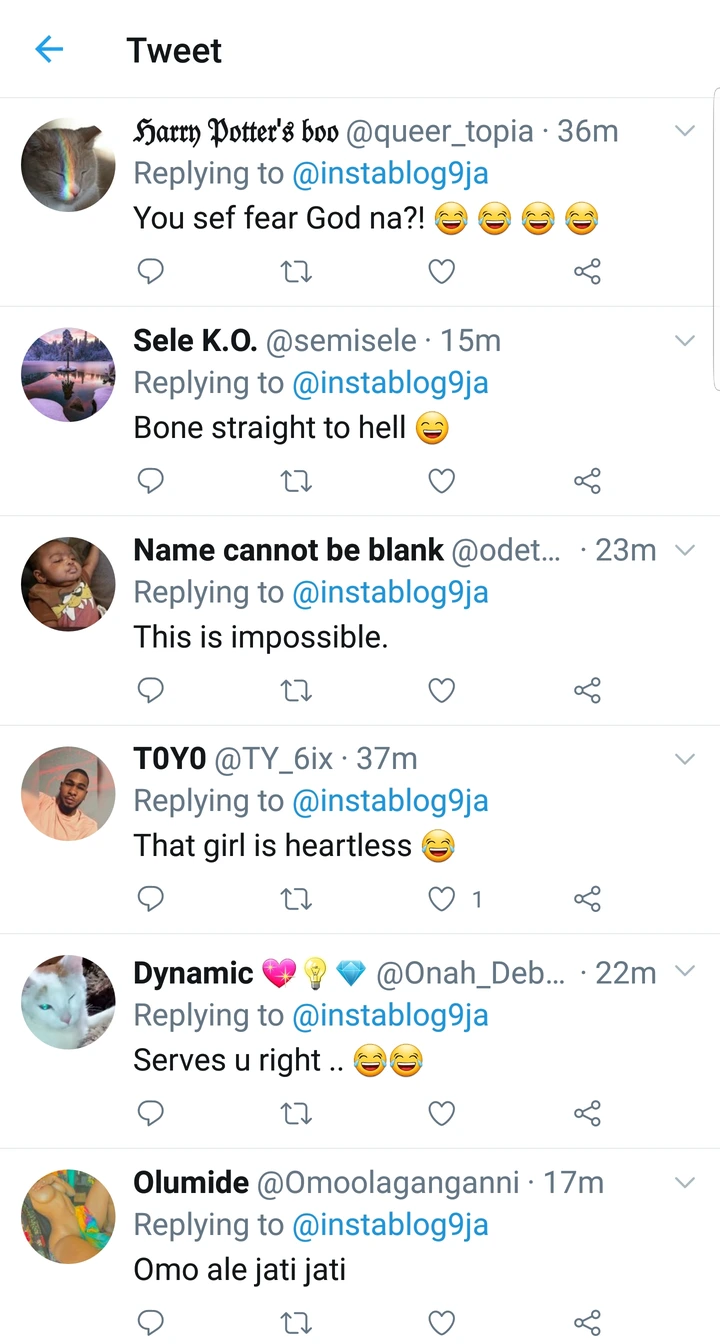Retweet T0Y0's 'That girl is heartless' tweet

pos(297,900)
